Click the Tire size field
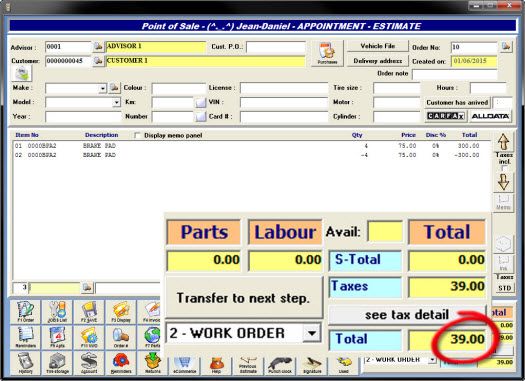Image resolution: width=525 pixels, height=381 pixels. [x=396, y=88]
